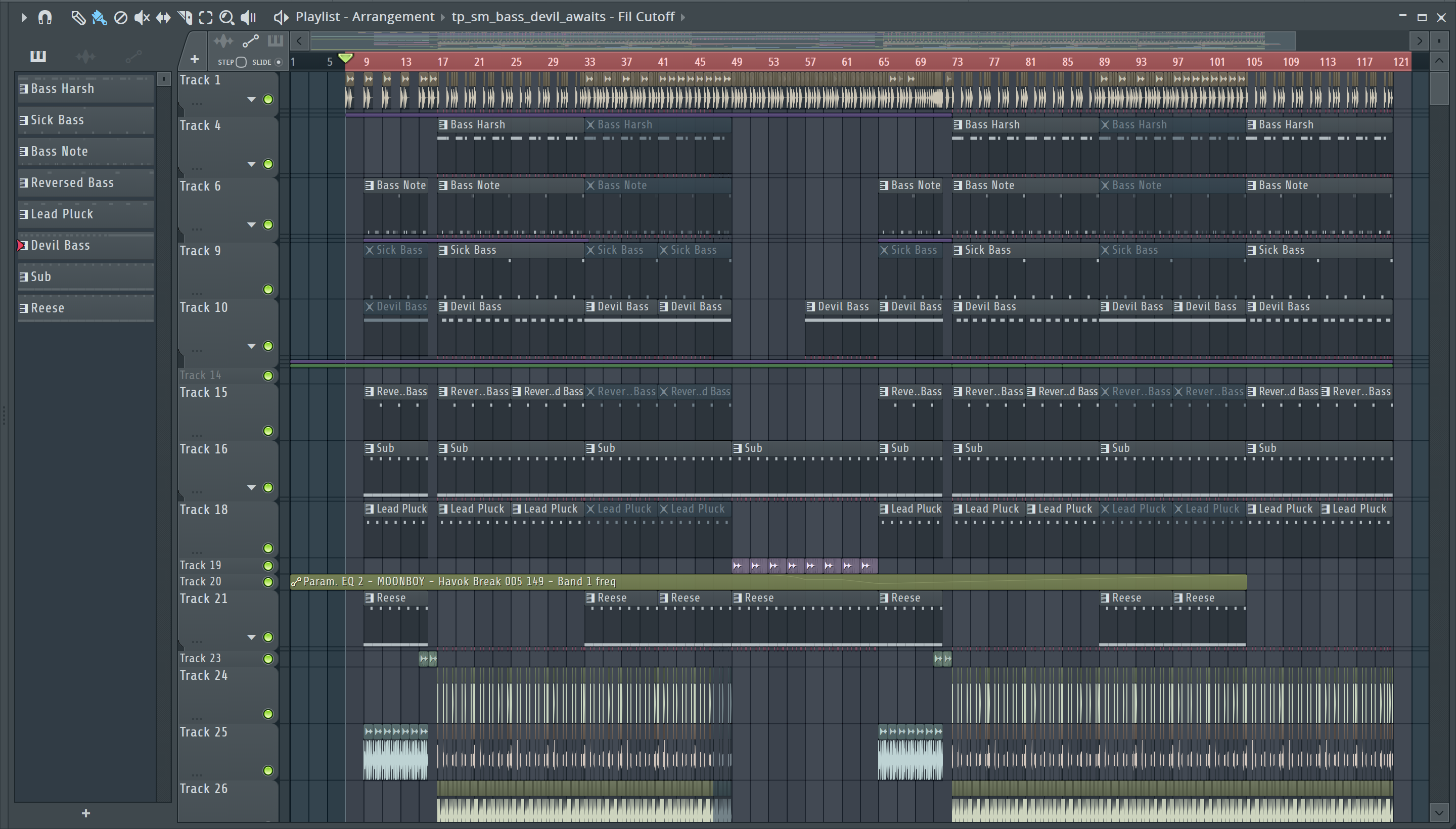Show automation clips in picker panel
The width and height of the screenshot is (1456, 829).
[x=133, y=56]
